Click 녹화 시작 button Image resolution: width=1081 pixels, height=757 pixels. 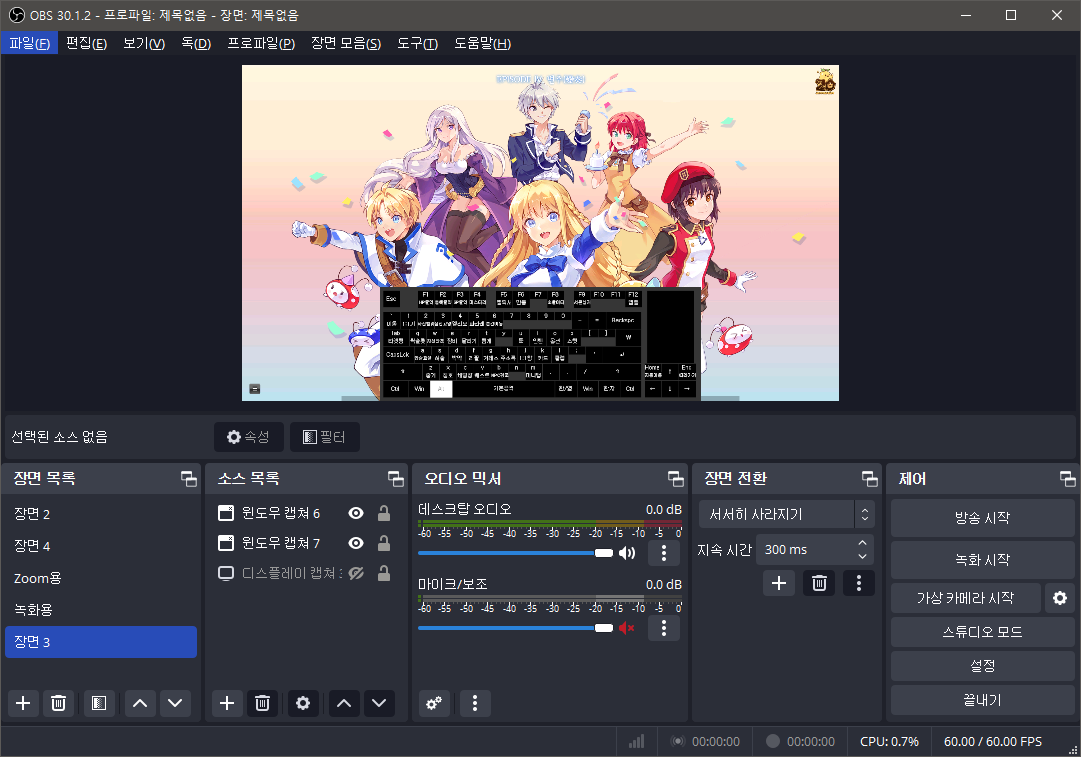982,560
